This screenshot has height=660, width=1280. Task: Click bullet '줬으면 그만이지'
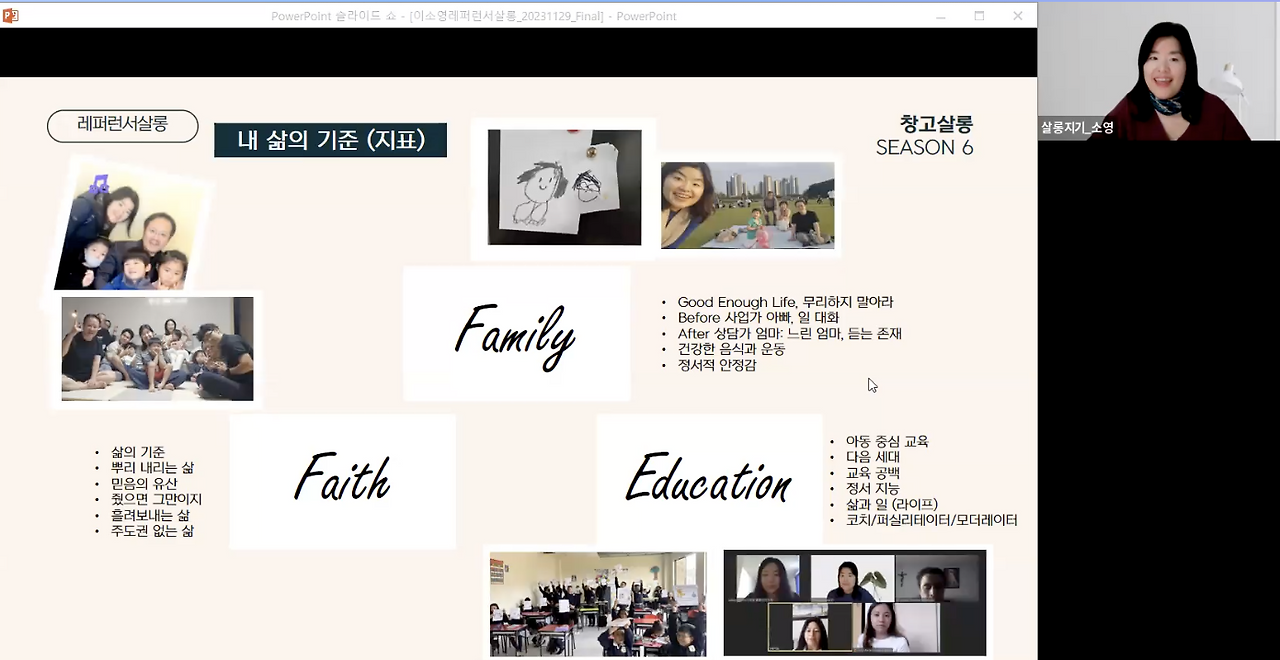pyautogui.click(x=156, y=499)
